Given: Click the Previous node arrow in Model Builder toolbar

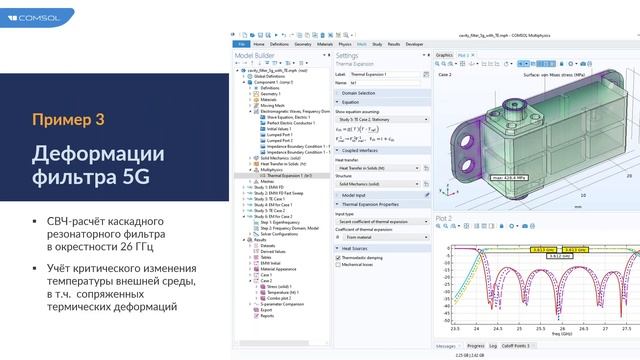Looking at the screenshot, I should click(238, 63).
